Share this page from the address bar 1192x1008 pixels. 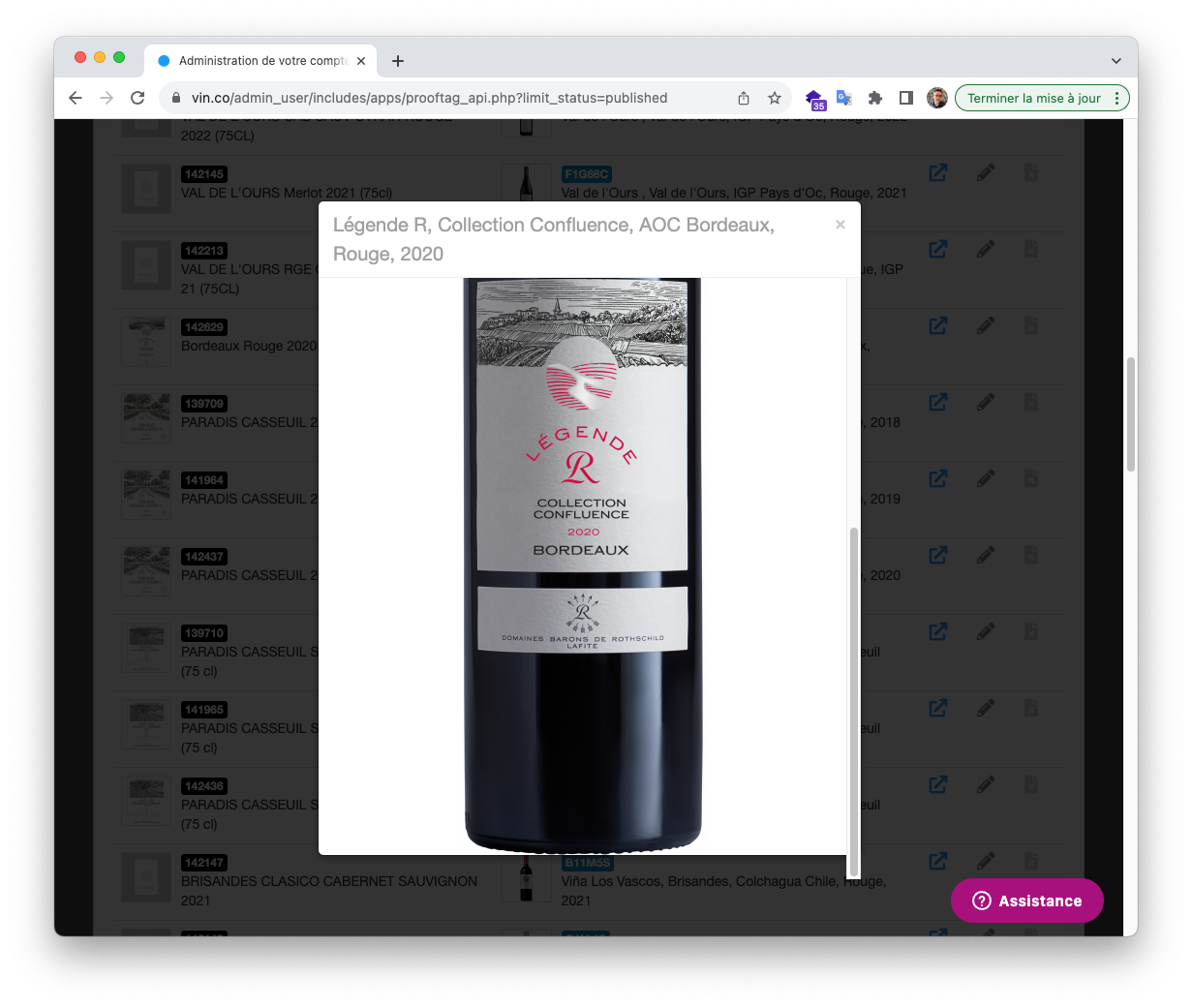744,98
